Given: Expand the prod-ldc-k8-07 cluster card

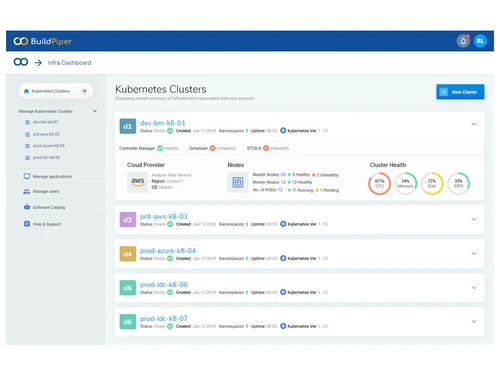Looking at the screenshot, I should pyautogui.click(x=474, y=322).
